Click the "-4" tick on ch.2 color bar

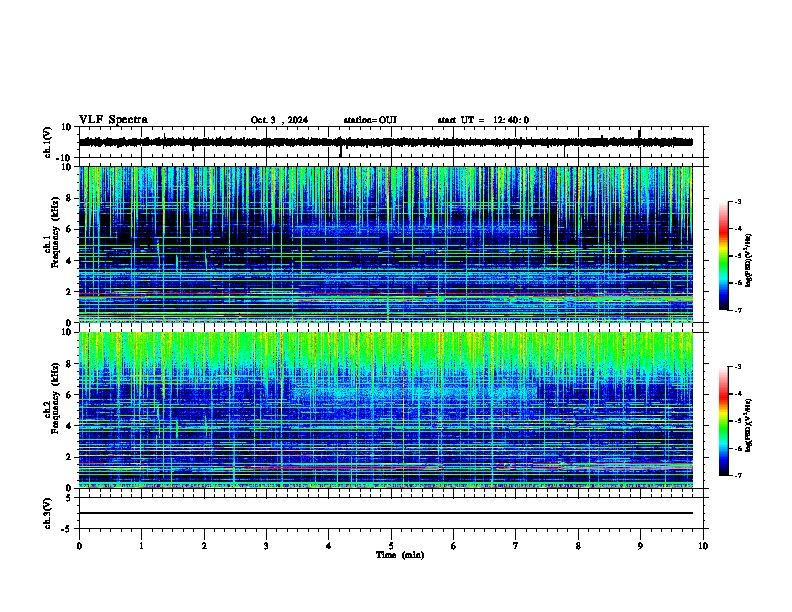pyautogui.click(x=737, y=394)
